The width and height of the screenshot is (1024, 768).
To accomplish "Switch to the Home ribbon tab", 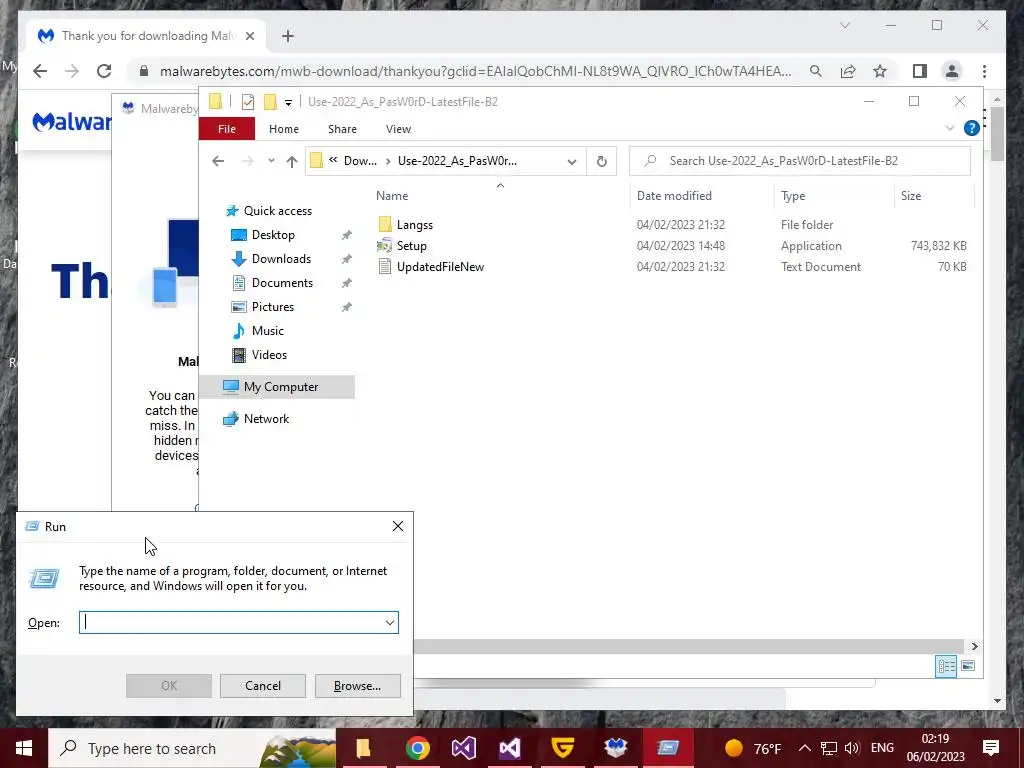I will [283, 129].
